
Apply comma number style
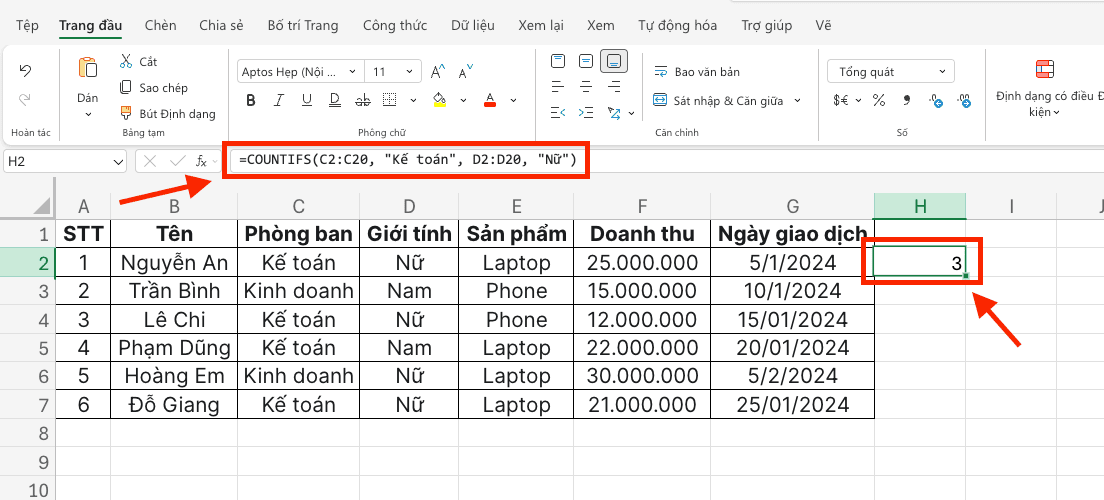coord(907,101)
